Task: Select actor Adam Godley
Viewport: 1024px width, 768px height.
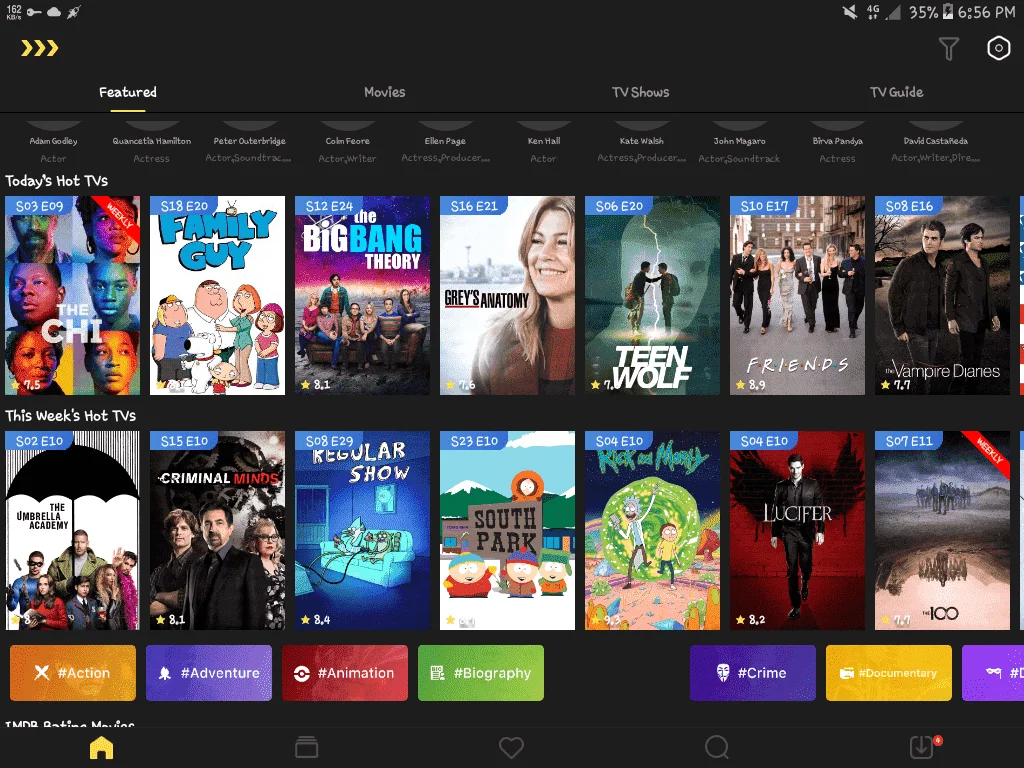Action: tap(54, 142)
